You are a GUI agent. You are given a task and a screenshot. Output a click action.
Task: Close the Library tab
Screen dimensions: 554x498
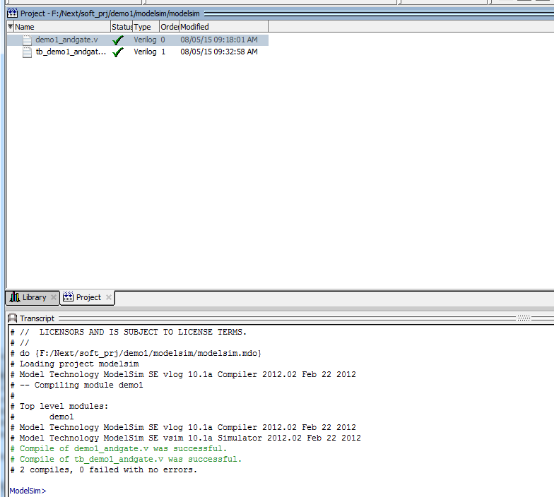[53, 297]
